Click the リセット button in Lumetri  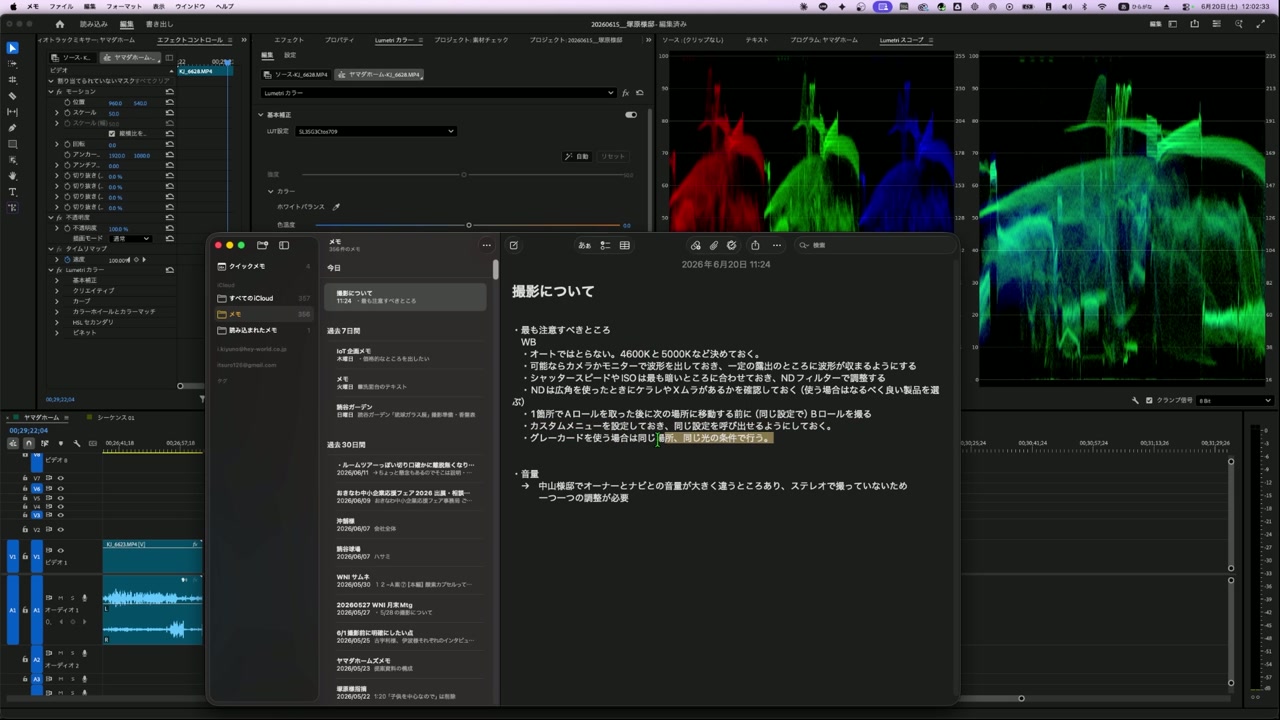click(613, 156)
